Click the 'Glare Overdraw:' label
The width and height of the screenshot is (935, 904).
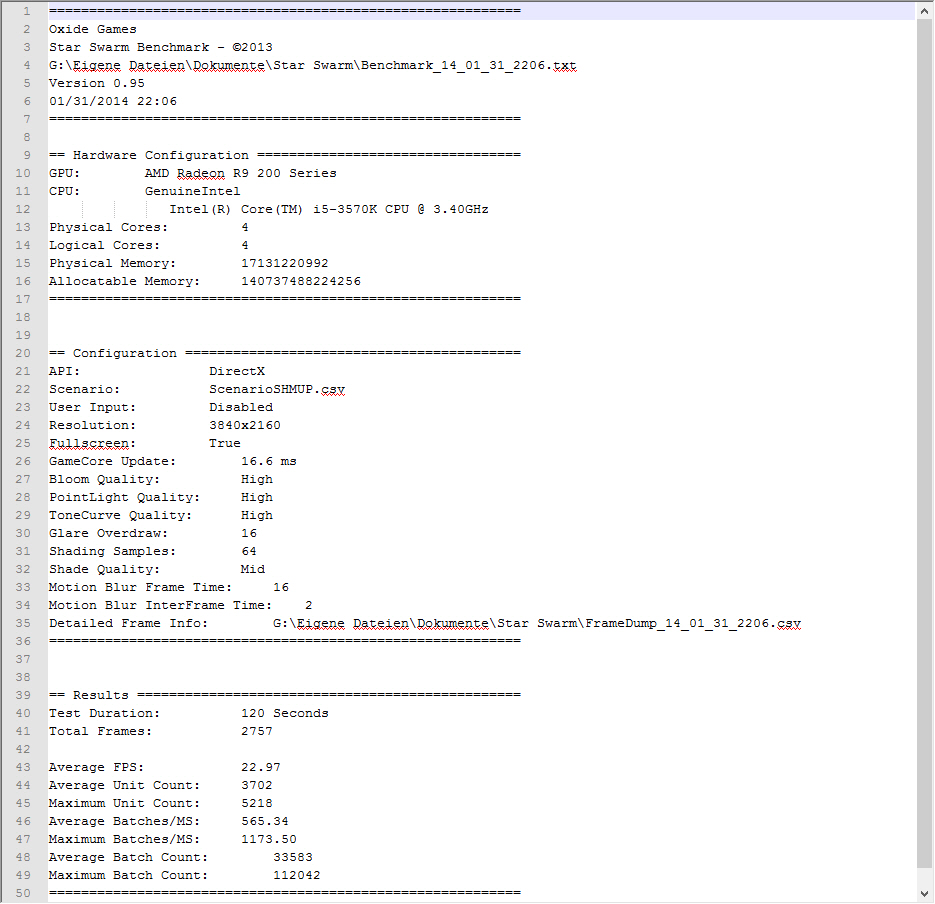tap(109, 533)
